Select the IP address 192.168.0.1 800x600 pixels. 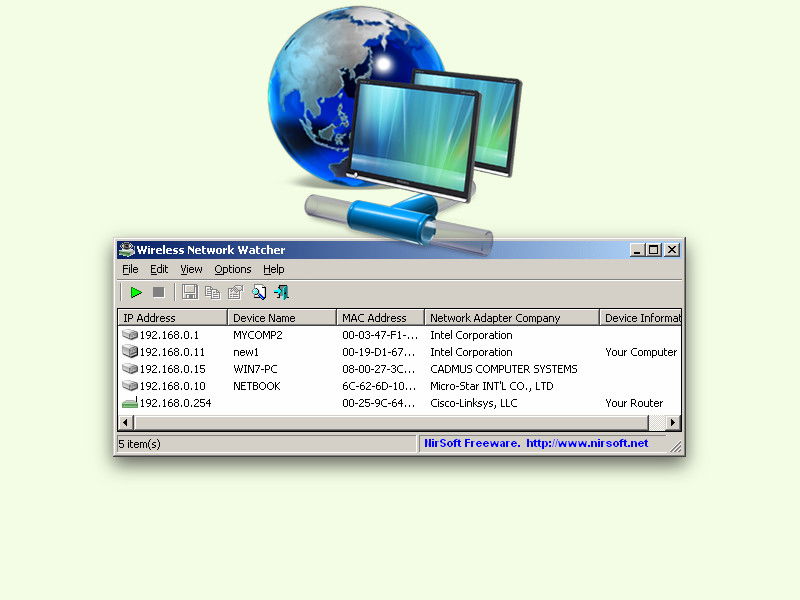tap(169, 335)
